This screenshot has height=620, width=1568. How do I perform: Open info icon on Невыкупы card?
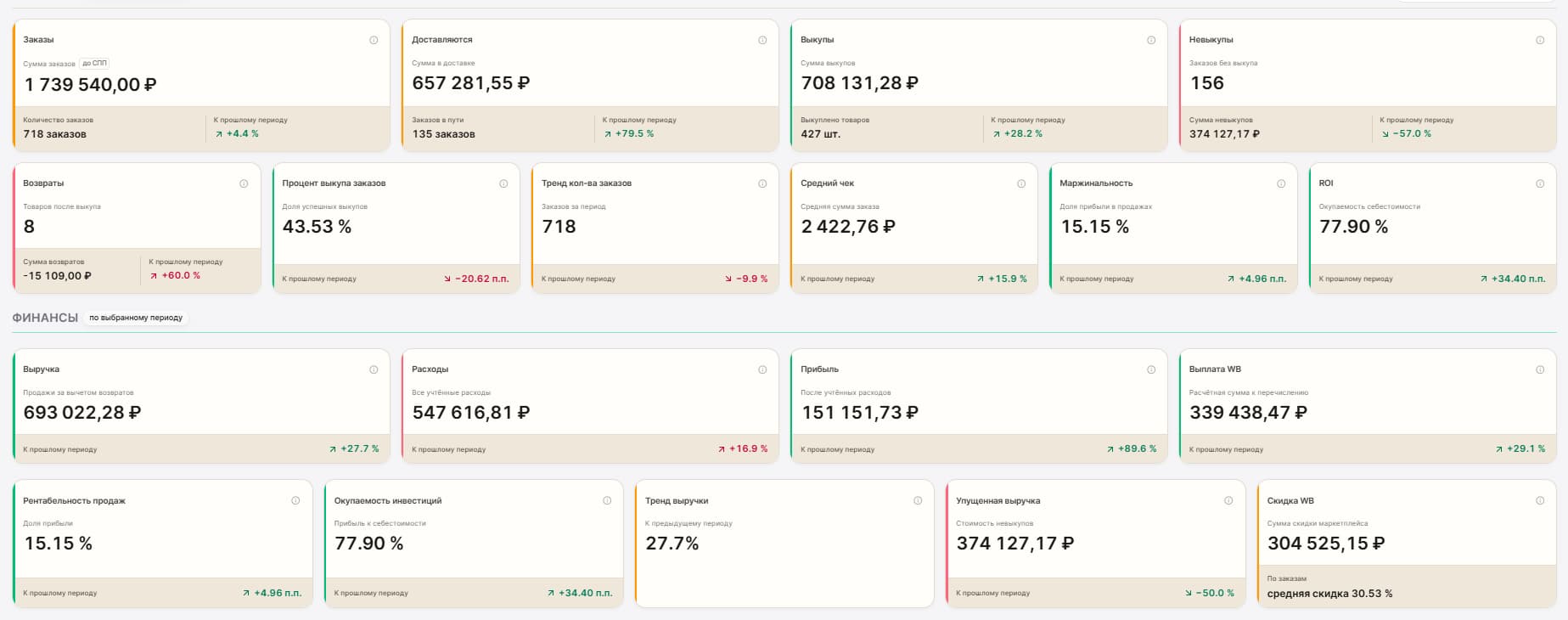coord(1540,40)
